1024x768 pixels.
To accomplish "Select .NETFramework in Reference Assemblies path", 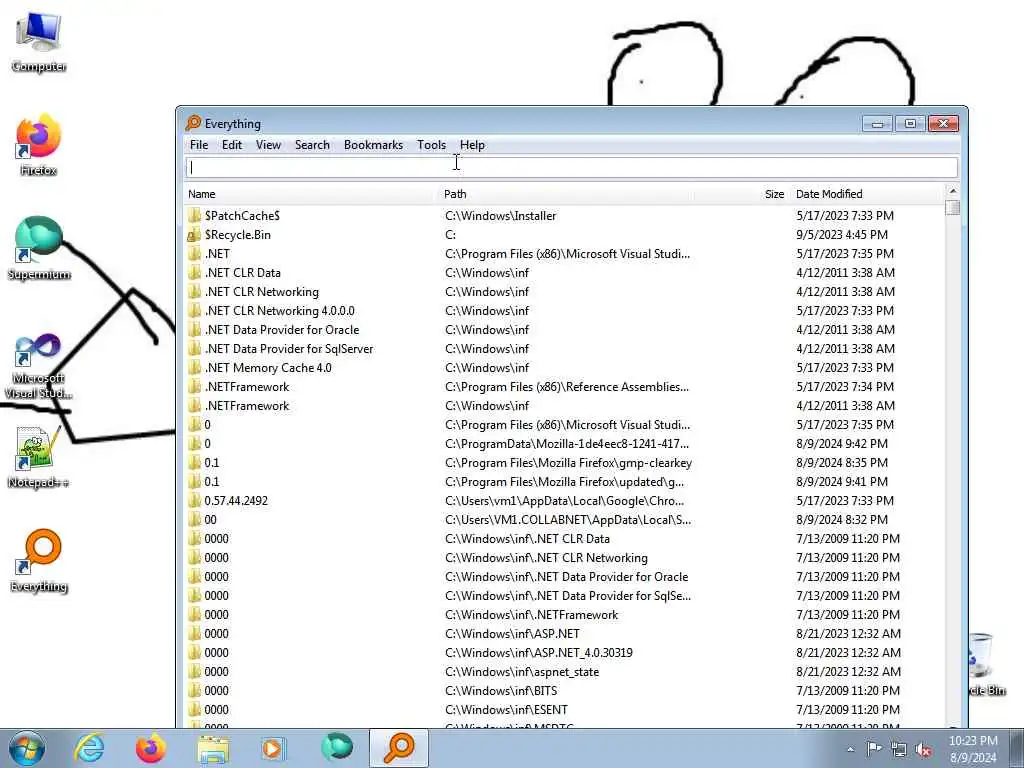I will point(247,387).
